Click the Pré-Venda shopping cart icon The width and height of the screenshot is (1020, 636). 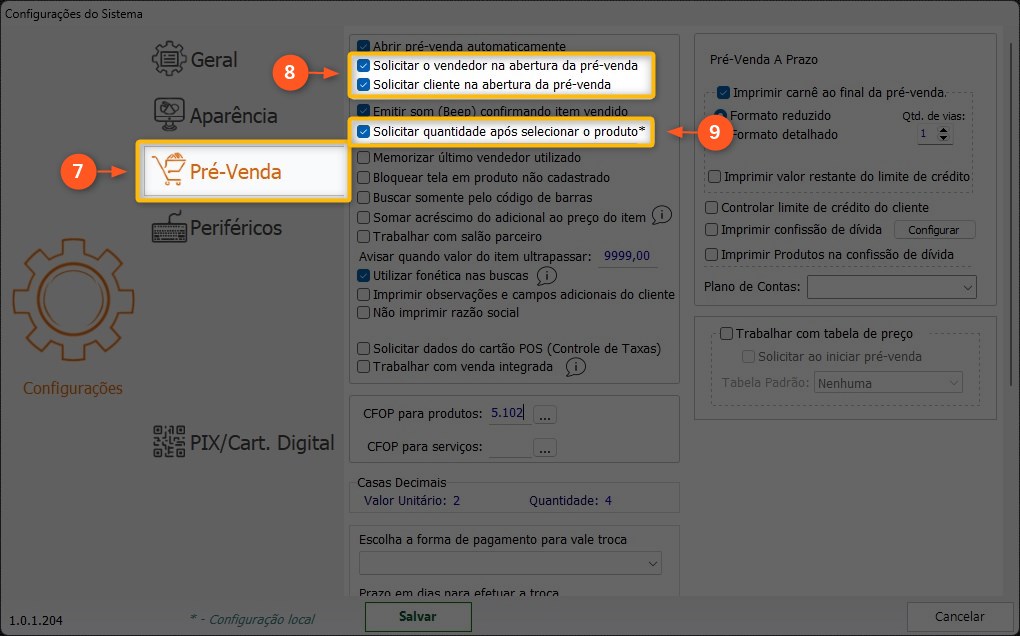[166, 171]
